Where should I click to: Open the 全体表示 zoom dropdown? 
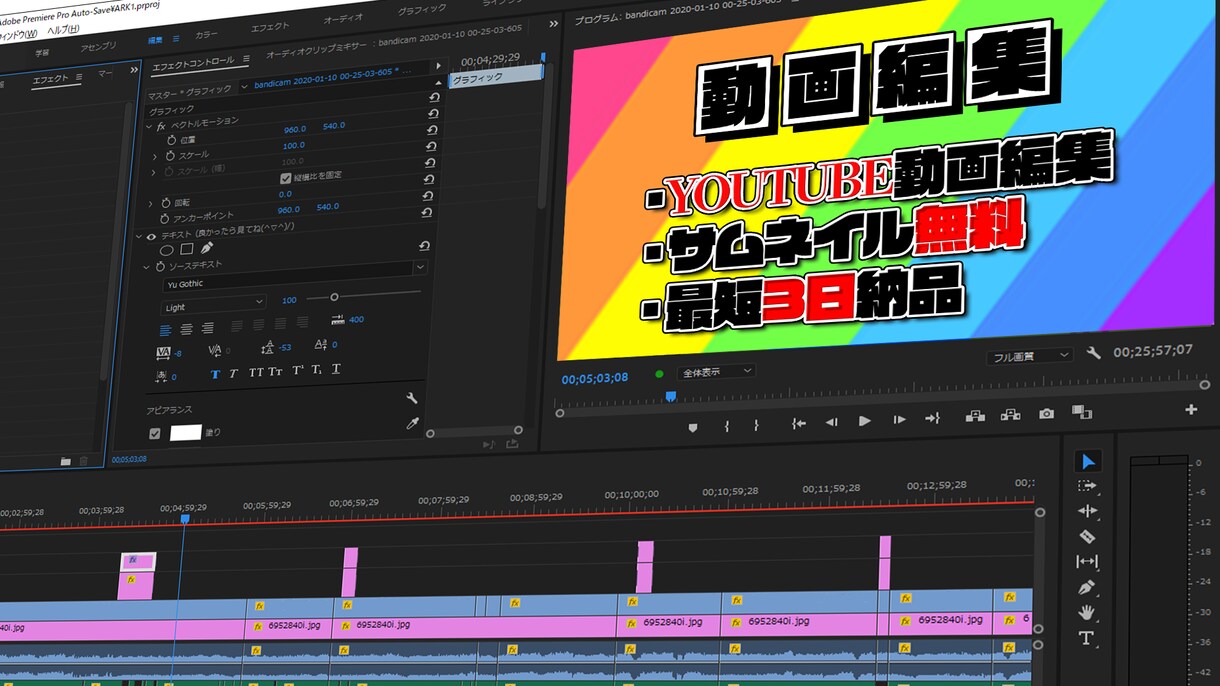click(715, 372)
